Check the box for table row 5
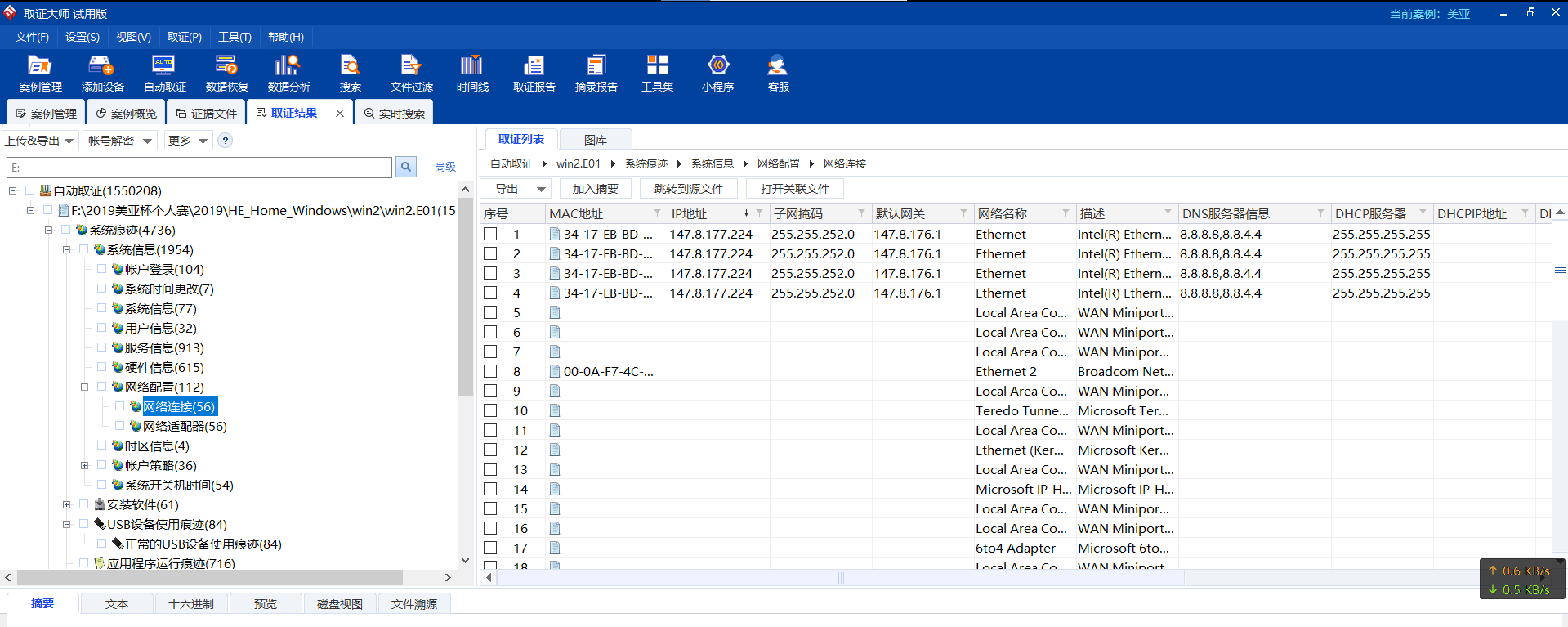The height and width of the screenshot is (627, 1568). 490,312
